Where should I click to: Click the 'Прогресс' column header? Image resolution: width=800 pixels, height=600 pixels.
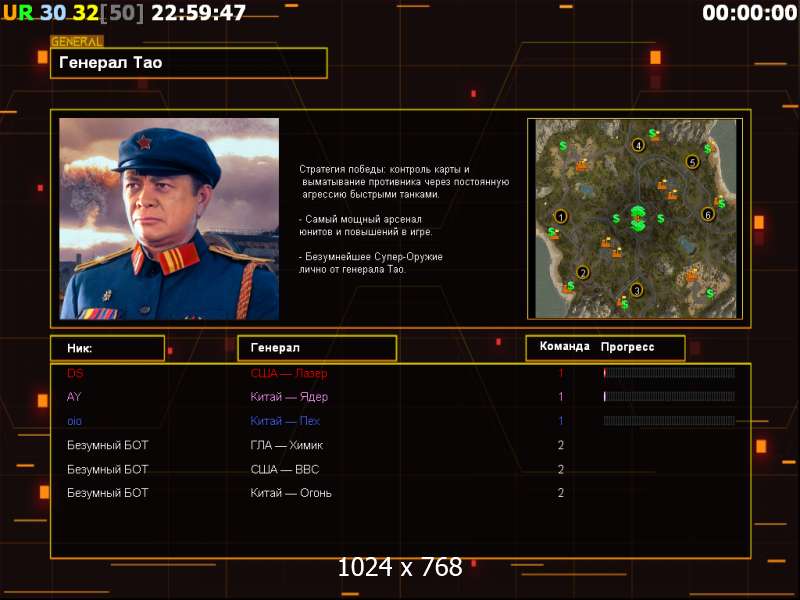tap(627, 347)
